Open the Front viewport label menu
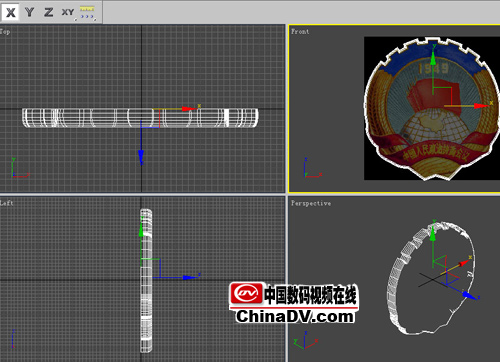This screenshot has width=500, height=362. (300, 32)
